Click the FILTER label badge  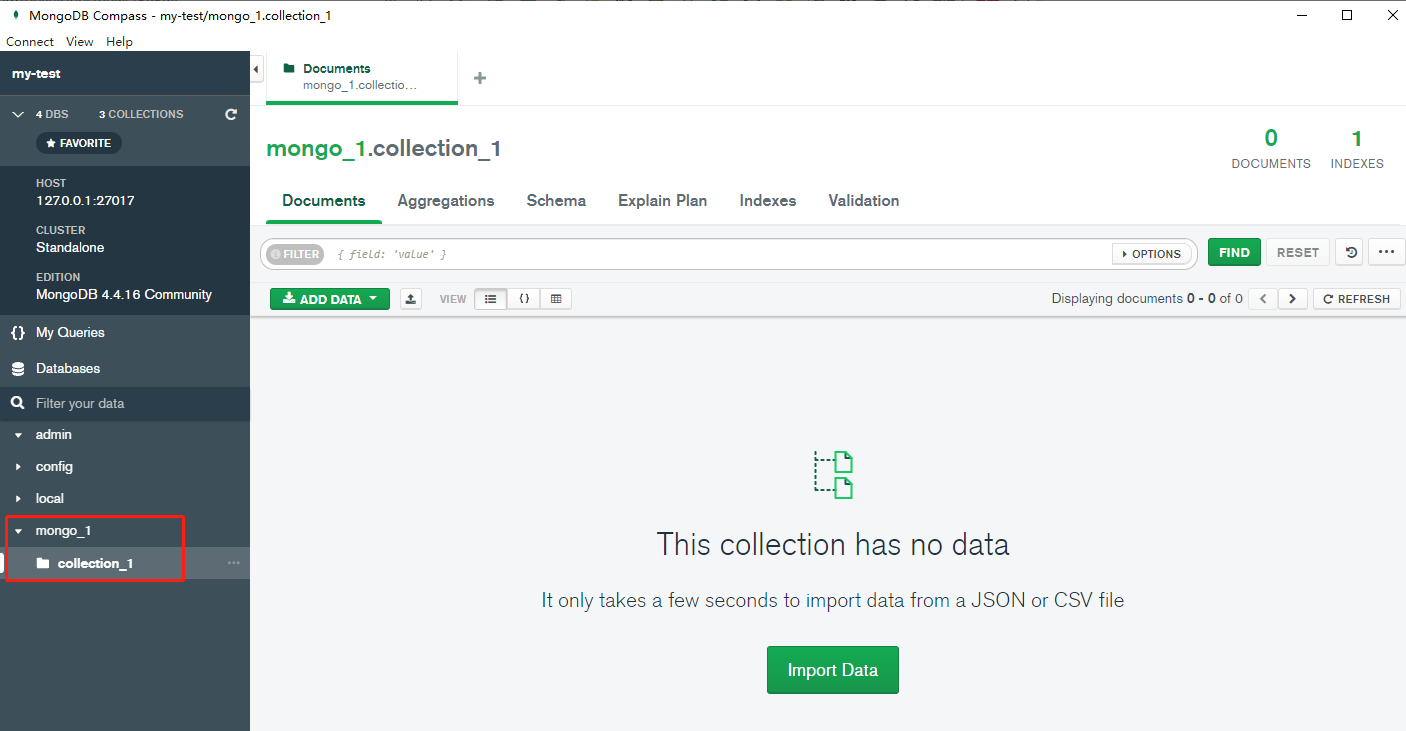click(295, 254)
